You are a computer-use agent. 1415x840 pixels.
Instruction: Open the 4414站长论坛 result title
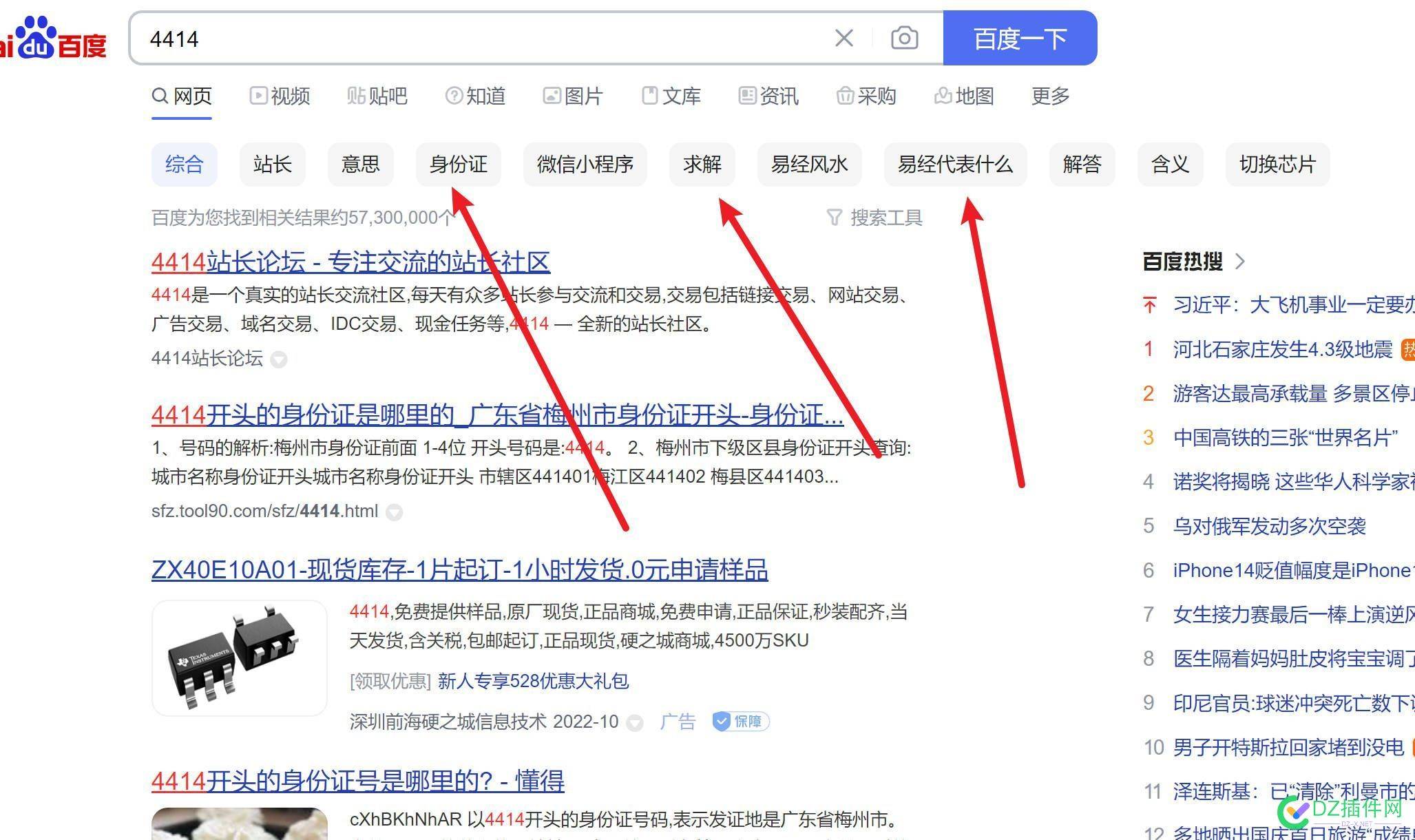[350, 262]
